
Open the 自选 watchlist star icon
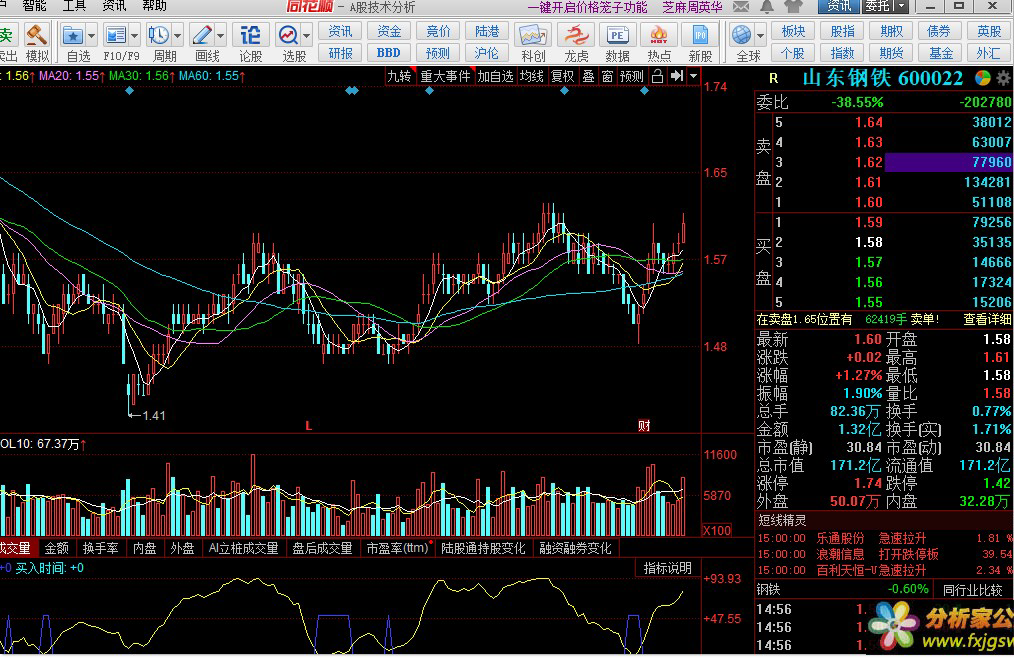tap(72, 35)
